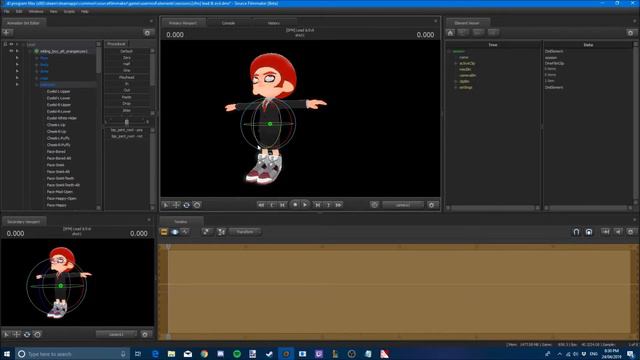Expand the settings node in Element Viewer
The image size is (640, 360).
(456, 87)
